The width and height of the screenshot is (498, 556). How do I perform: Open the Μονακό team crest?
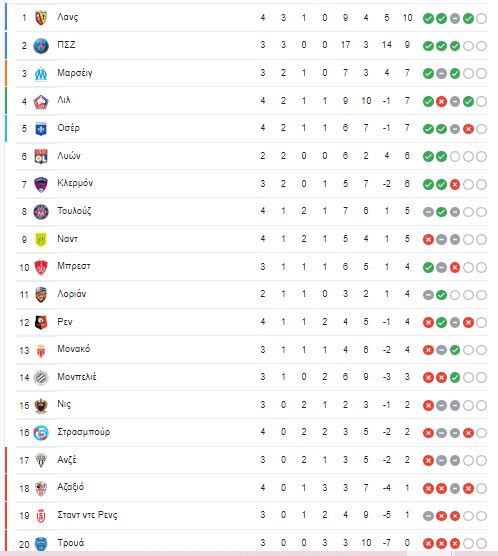(41, 350)
